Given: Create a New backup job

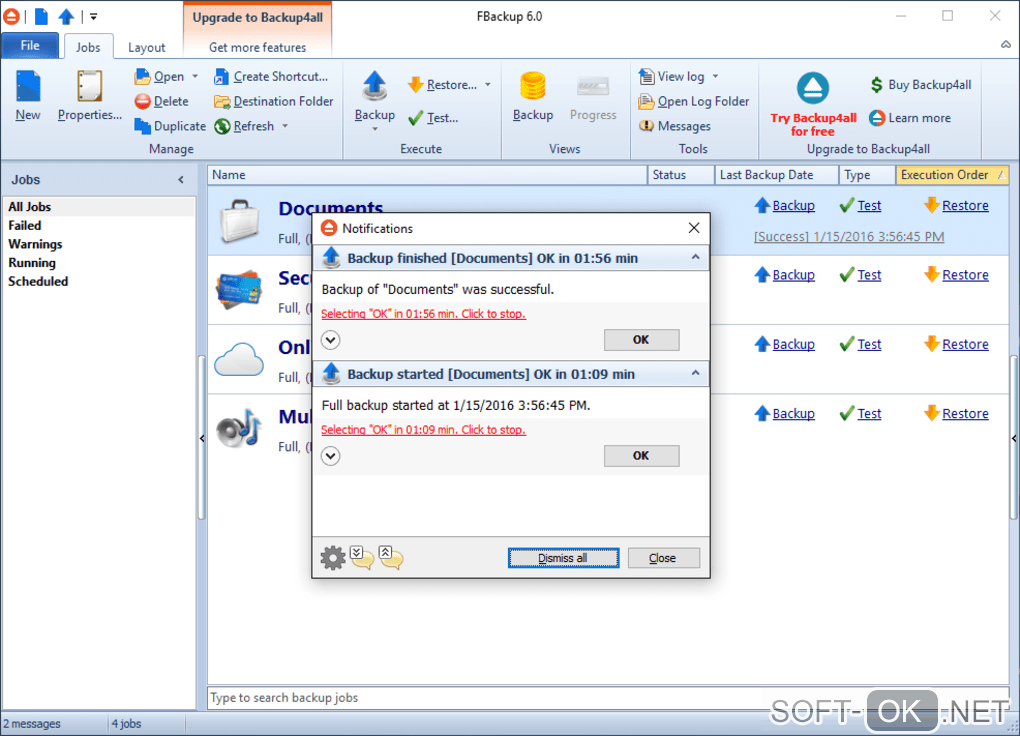Looking at the screenshot, I should [28, 96].
